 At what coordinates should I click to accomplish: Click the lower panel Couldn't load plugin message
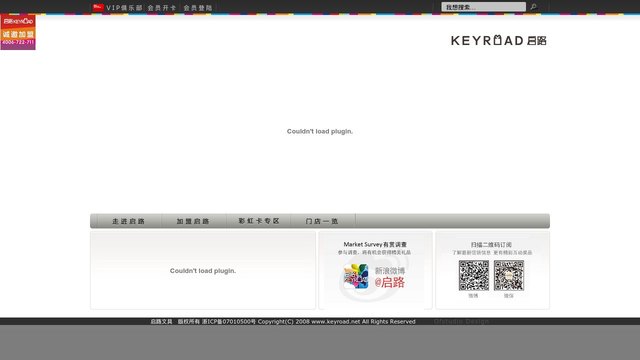[203, 271]
